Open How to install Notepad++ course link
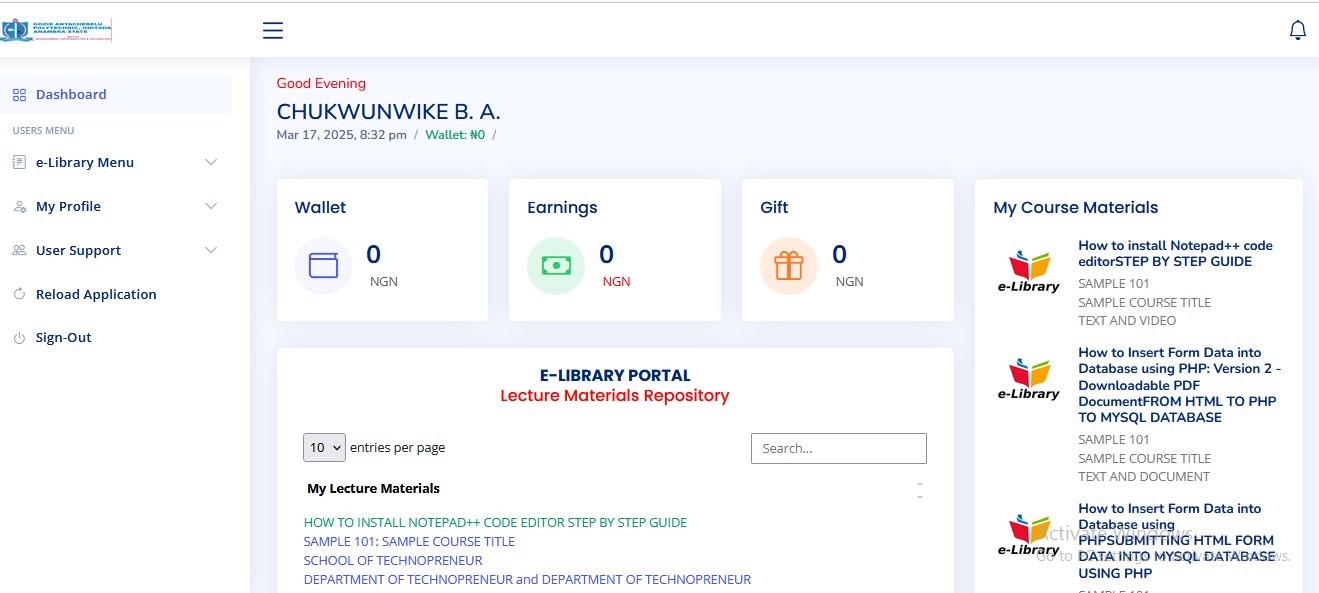The height and width of the screenshot is (593, 1319). tap(1175, 253)
